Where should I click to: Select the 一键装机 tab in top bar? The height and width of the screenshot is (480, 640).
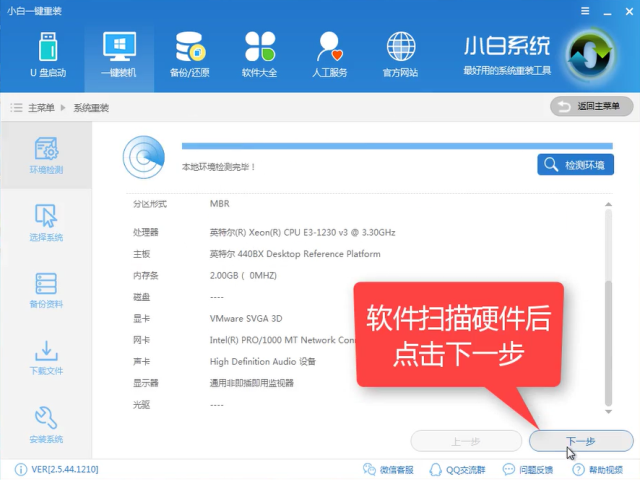(118, 55)
